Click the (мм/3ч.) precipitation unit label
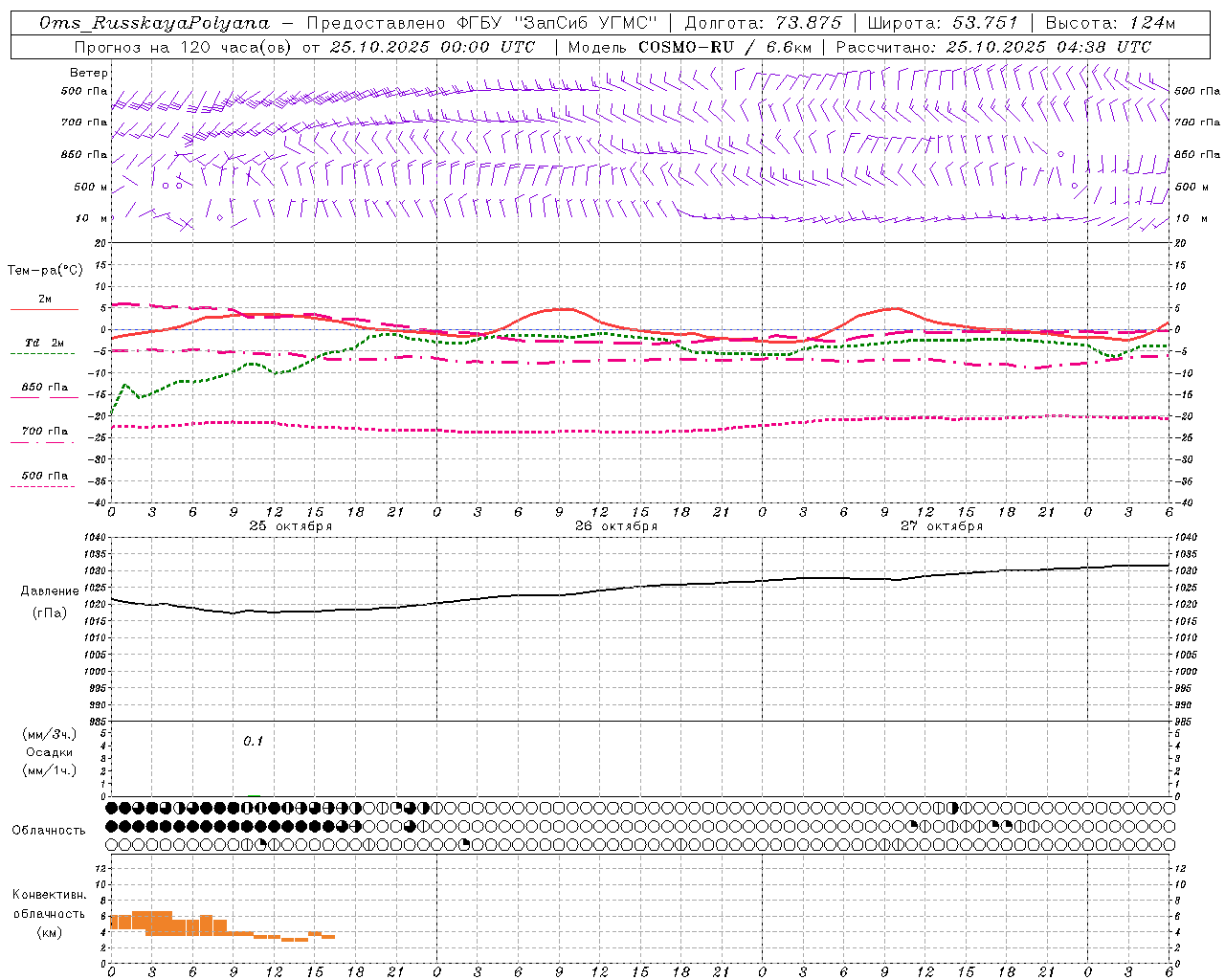This screenshot has height=980, width=1225. (50, 735)
